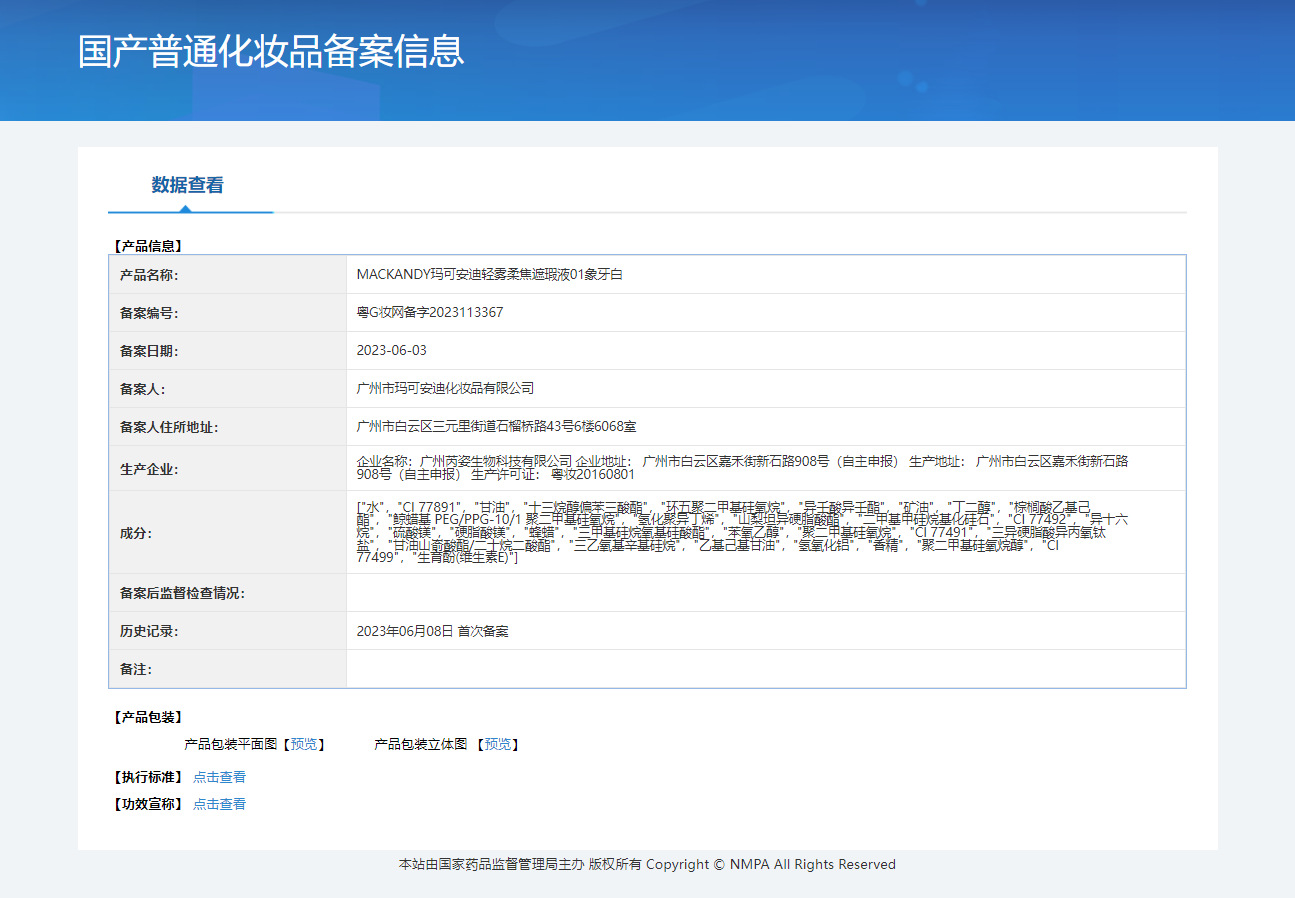Screen dimensions: 1295x898
Task: Click 点击查看 next to 执行标准
Action: point(219,777)
